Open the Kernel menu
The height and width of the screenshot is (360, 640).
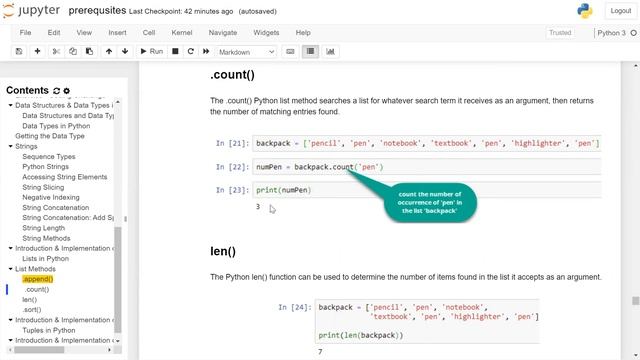(x=182, y=33)
